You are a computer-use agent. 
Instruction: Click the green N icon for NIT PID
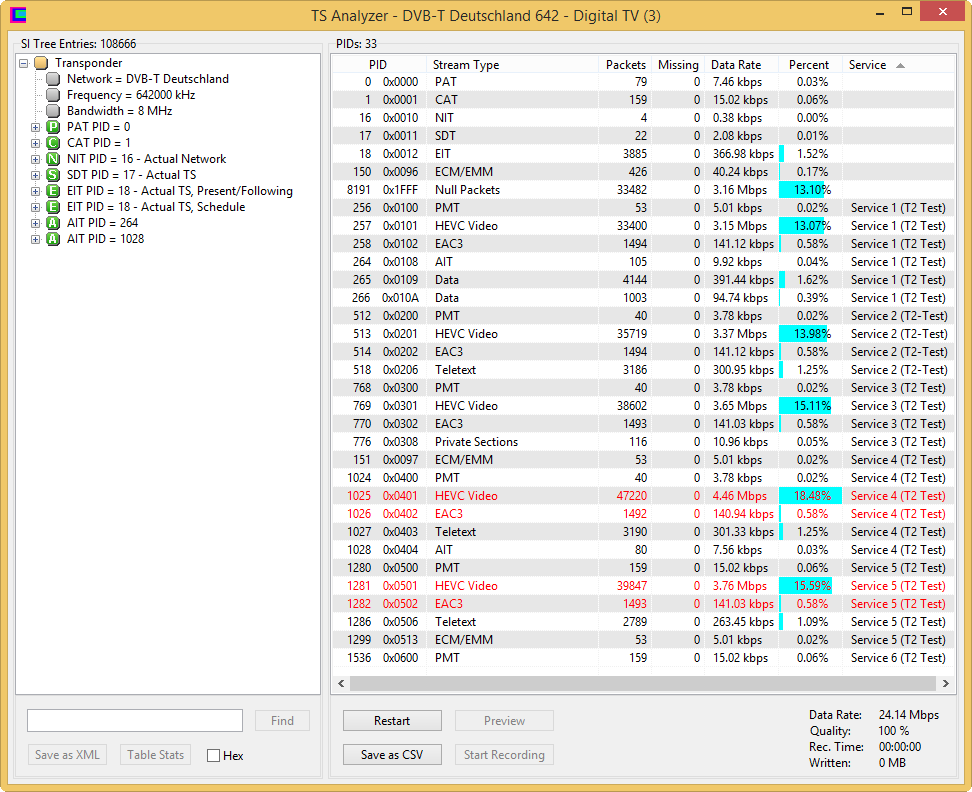tap(53, 159)
